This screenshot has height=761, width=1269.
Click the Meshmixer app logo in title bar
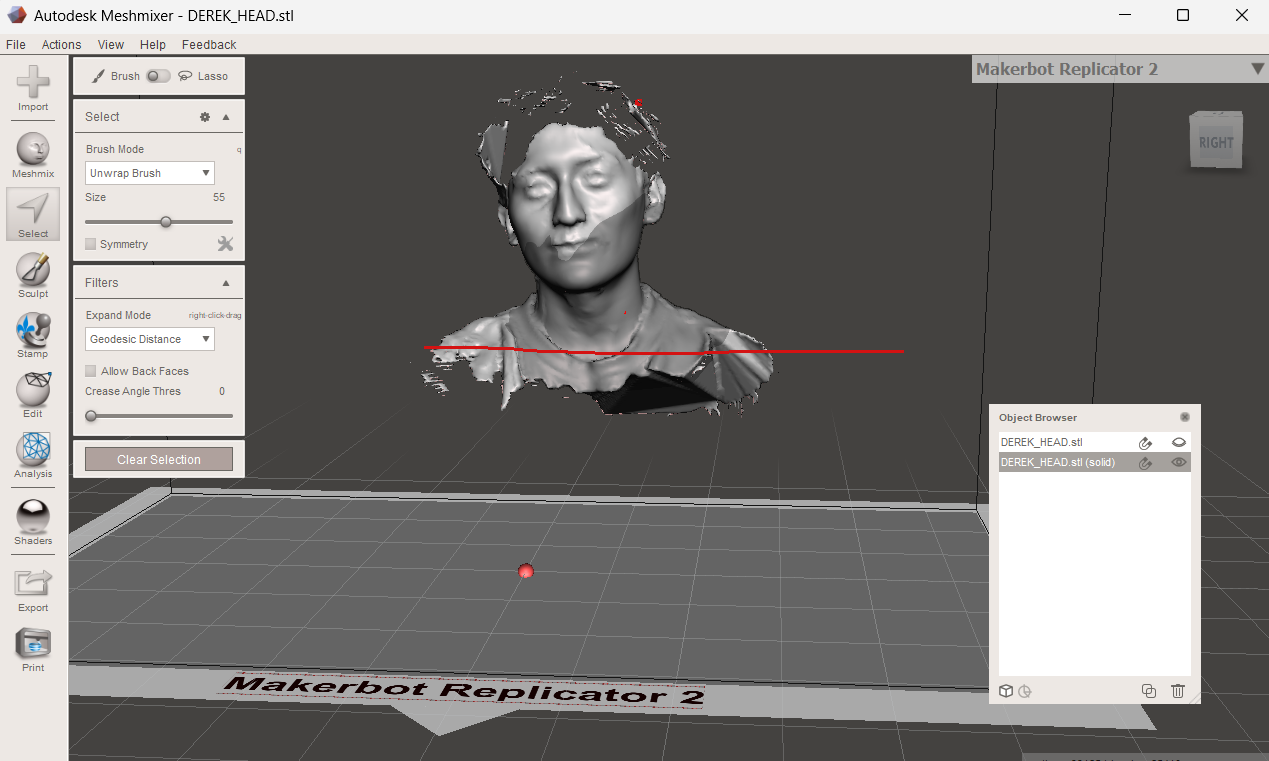click(x=17, y=16)
